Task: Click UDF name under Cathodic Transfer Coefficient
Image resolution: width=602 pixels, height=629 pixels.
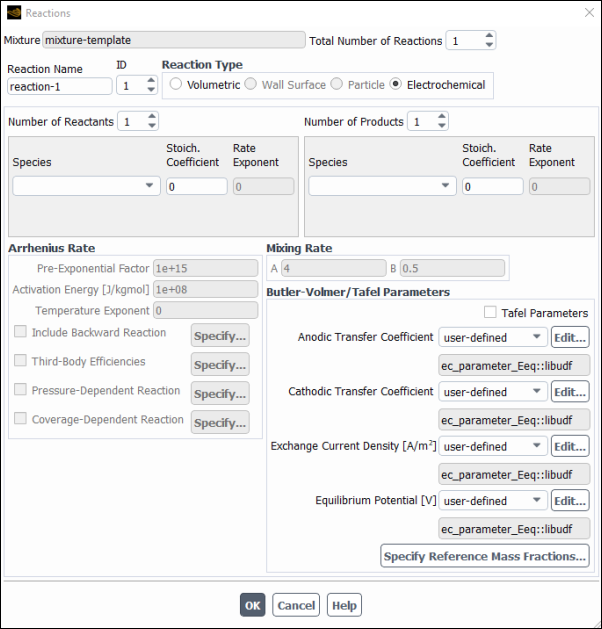Action: [514, 420]
